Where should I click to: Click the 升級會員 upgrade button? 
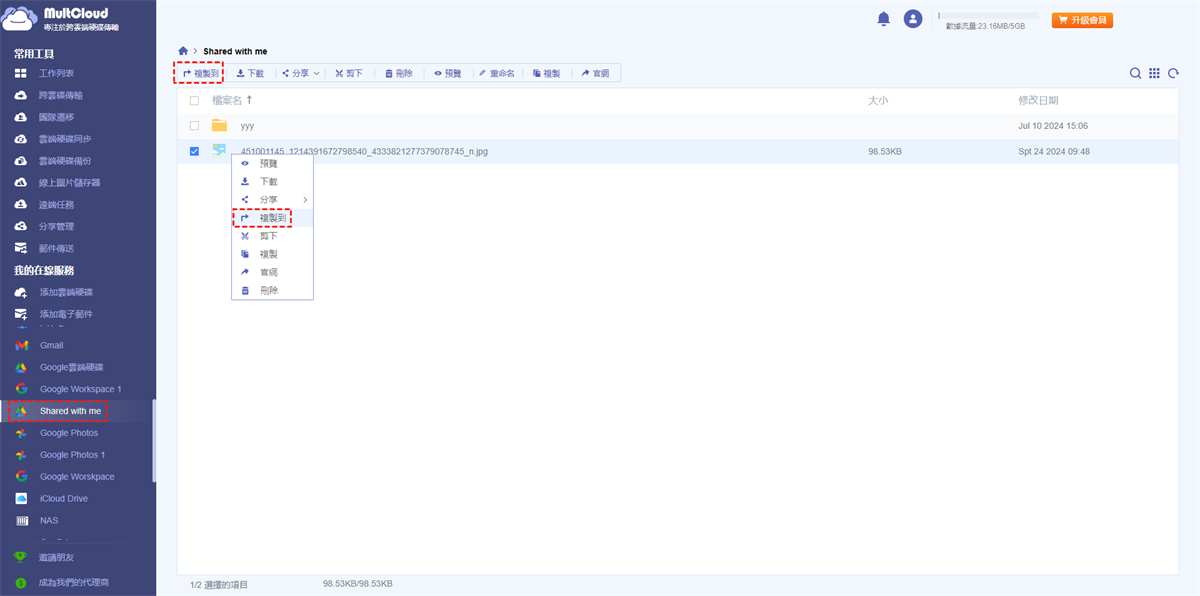coord(1082,20)
